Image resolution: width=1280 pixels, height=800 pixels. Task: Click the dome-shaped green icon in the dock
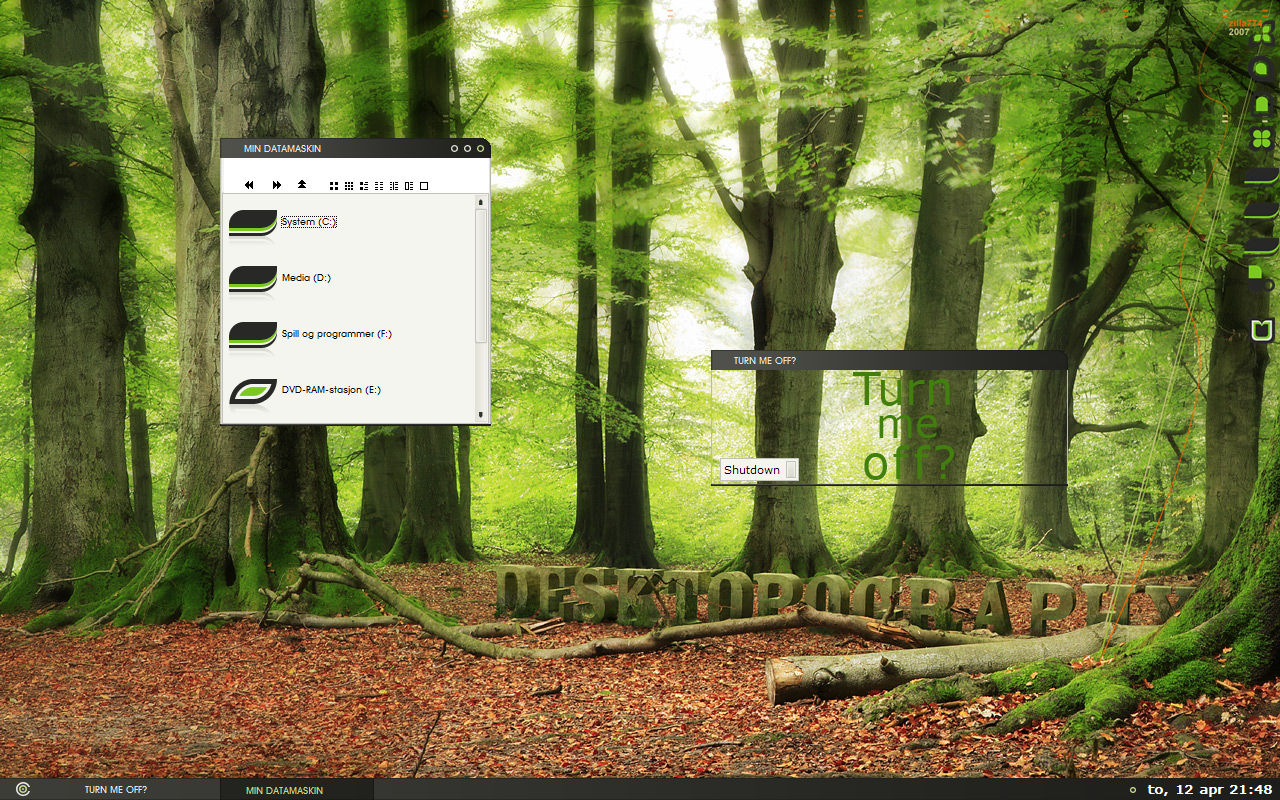1262,104
